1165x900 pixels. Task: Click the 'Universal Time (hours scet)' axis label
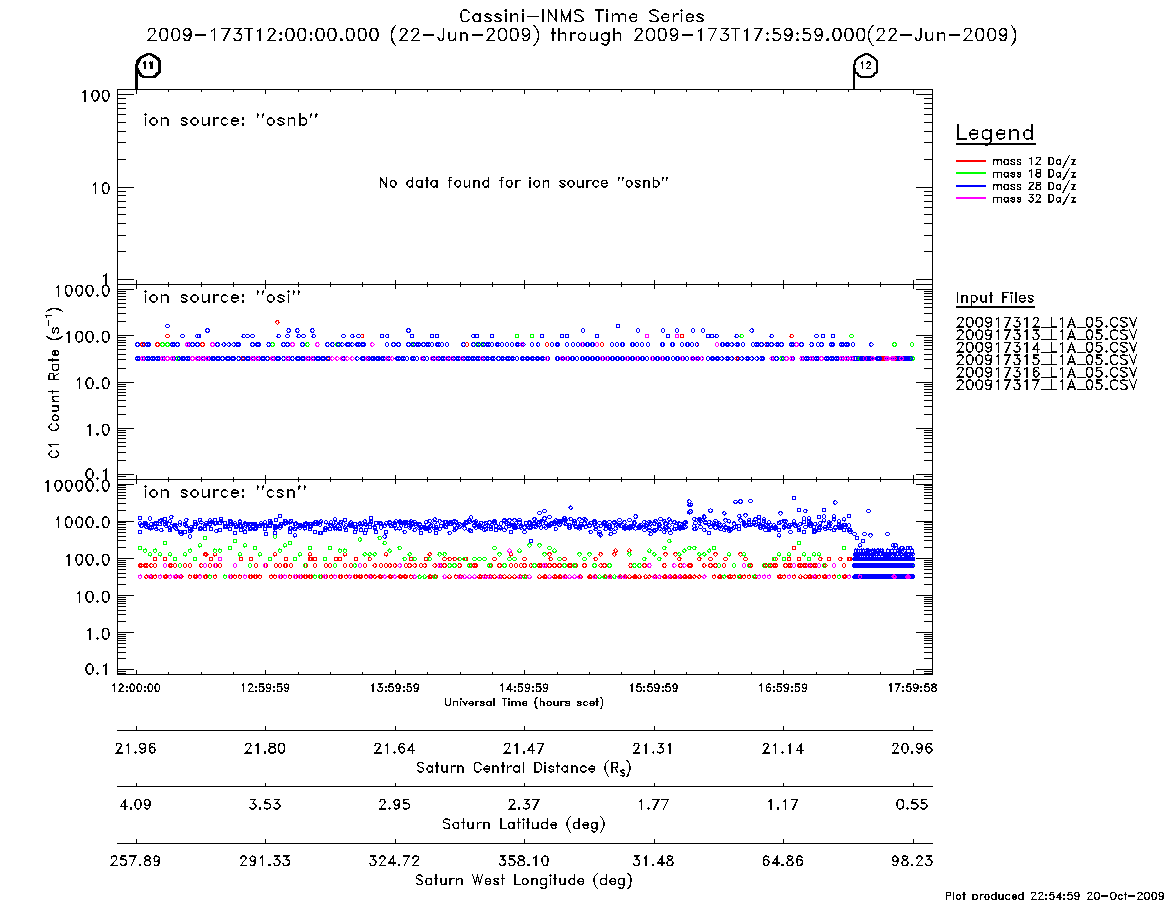pyautogui.click(x=524, y=702)
